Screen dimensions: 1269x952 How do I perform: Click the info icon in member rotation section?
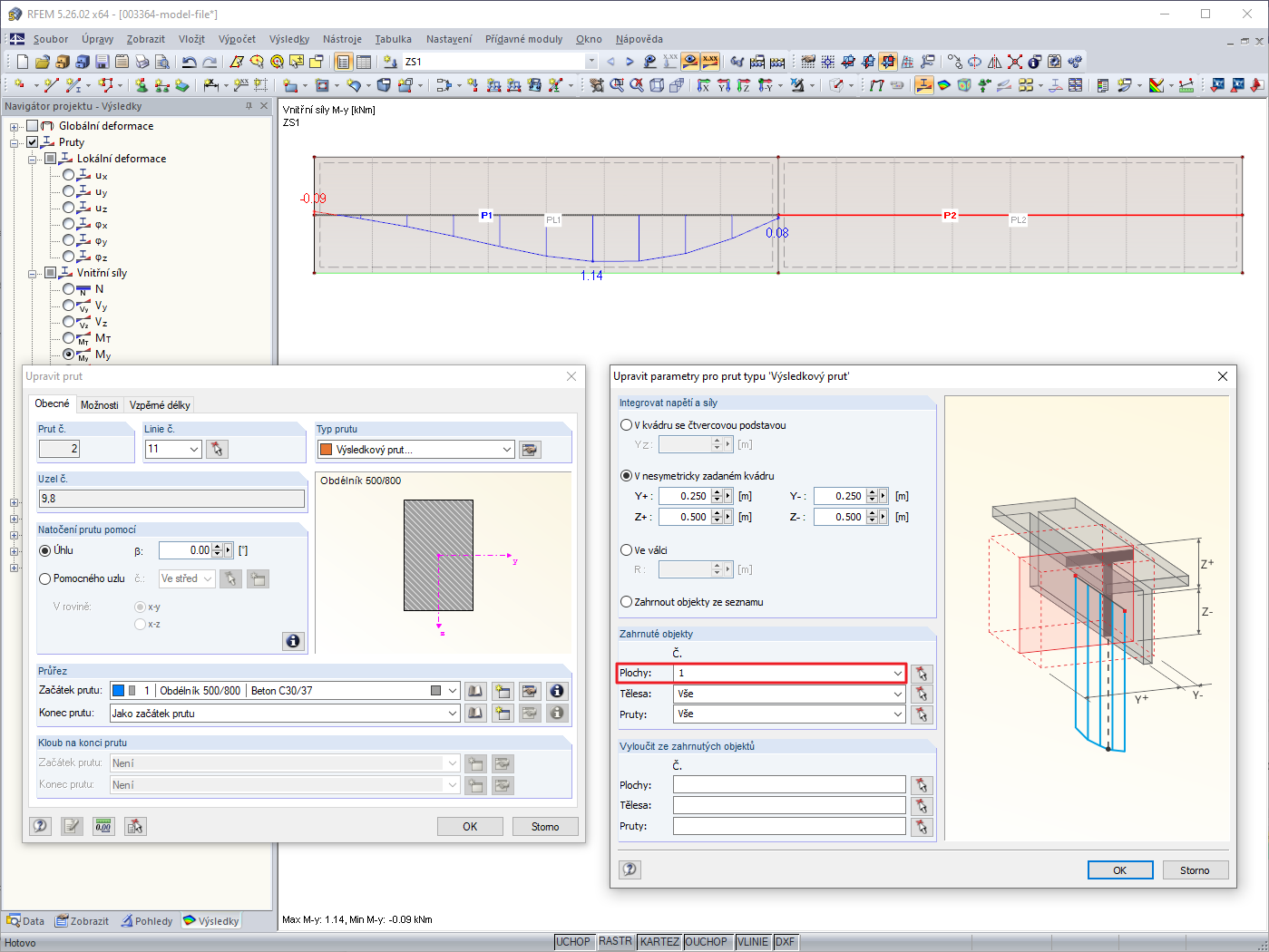(x=293, y=641)
